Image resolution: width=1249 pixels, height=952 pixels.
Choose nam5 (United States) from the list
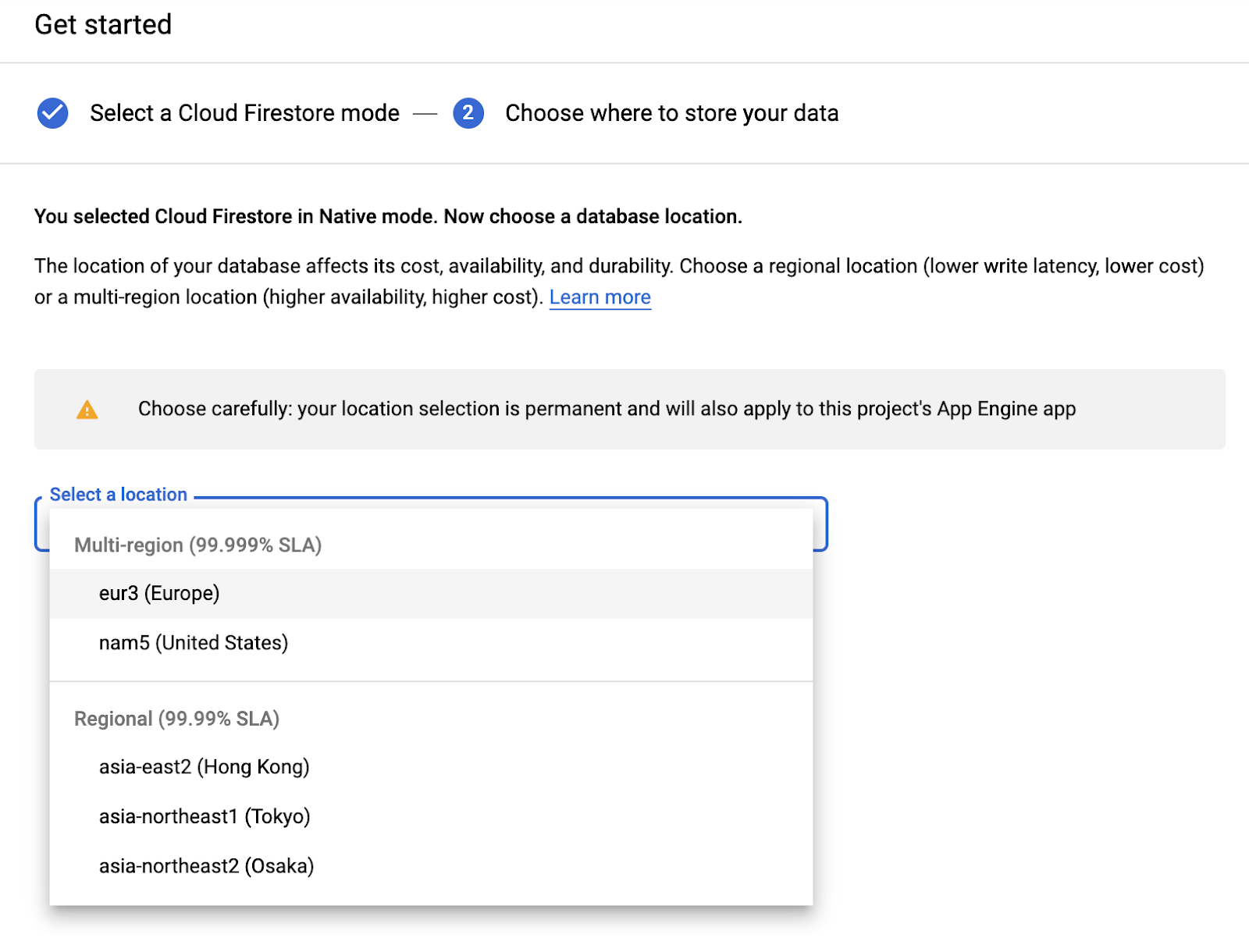[194, 643]
